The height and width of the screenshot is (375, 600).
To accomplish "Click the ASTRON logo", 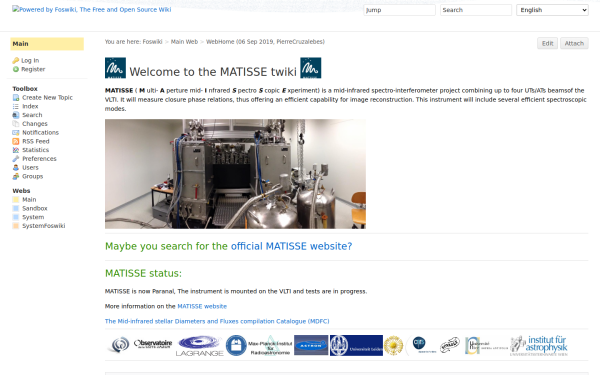I will click(311, 345).
